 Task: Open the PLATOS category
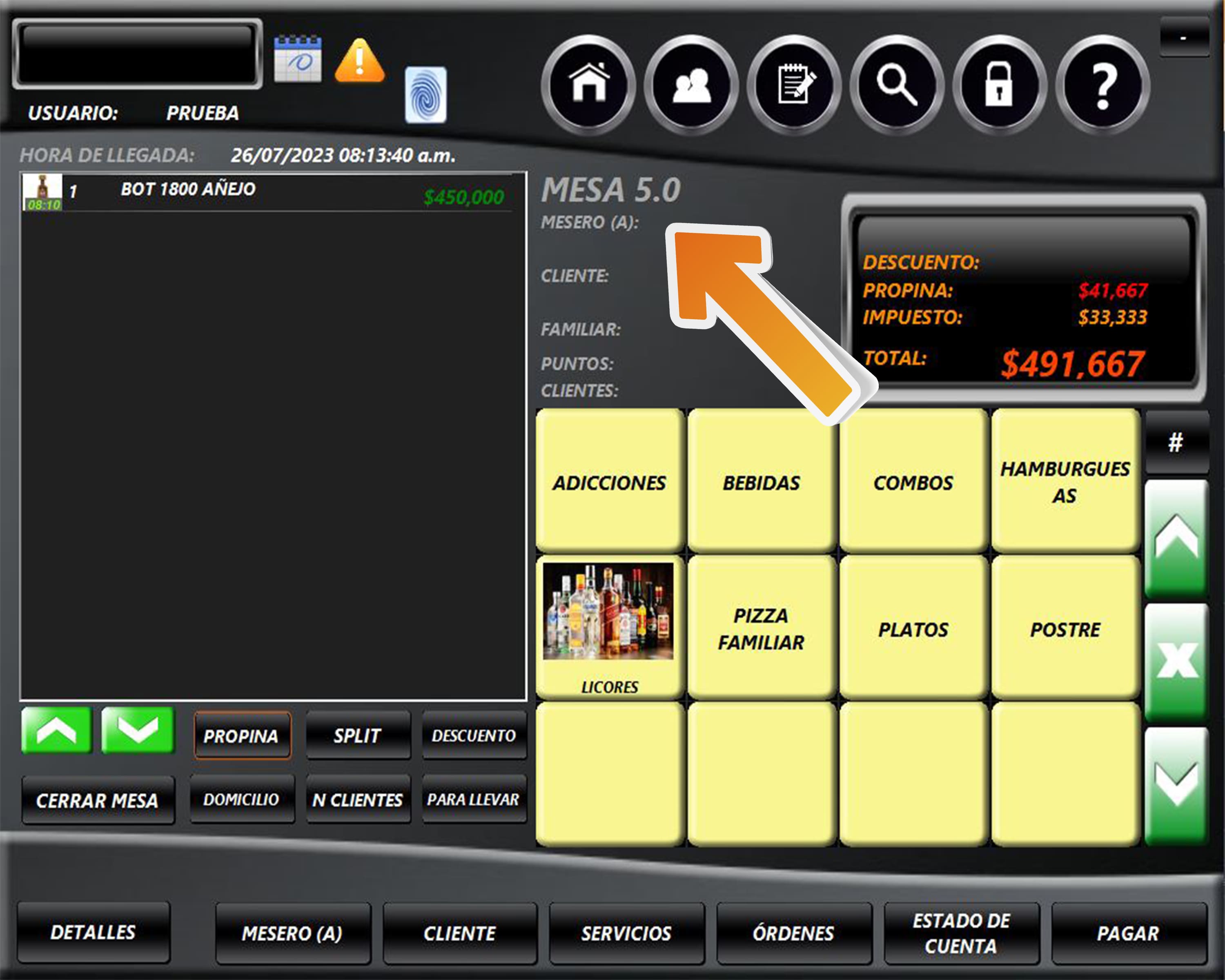913,630
